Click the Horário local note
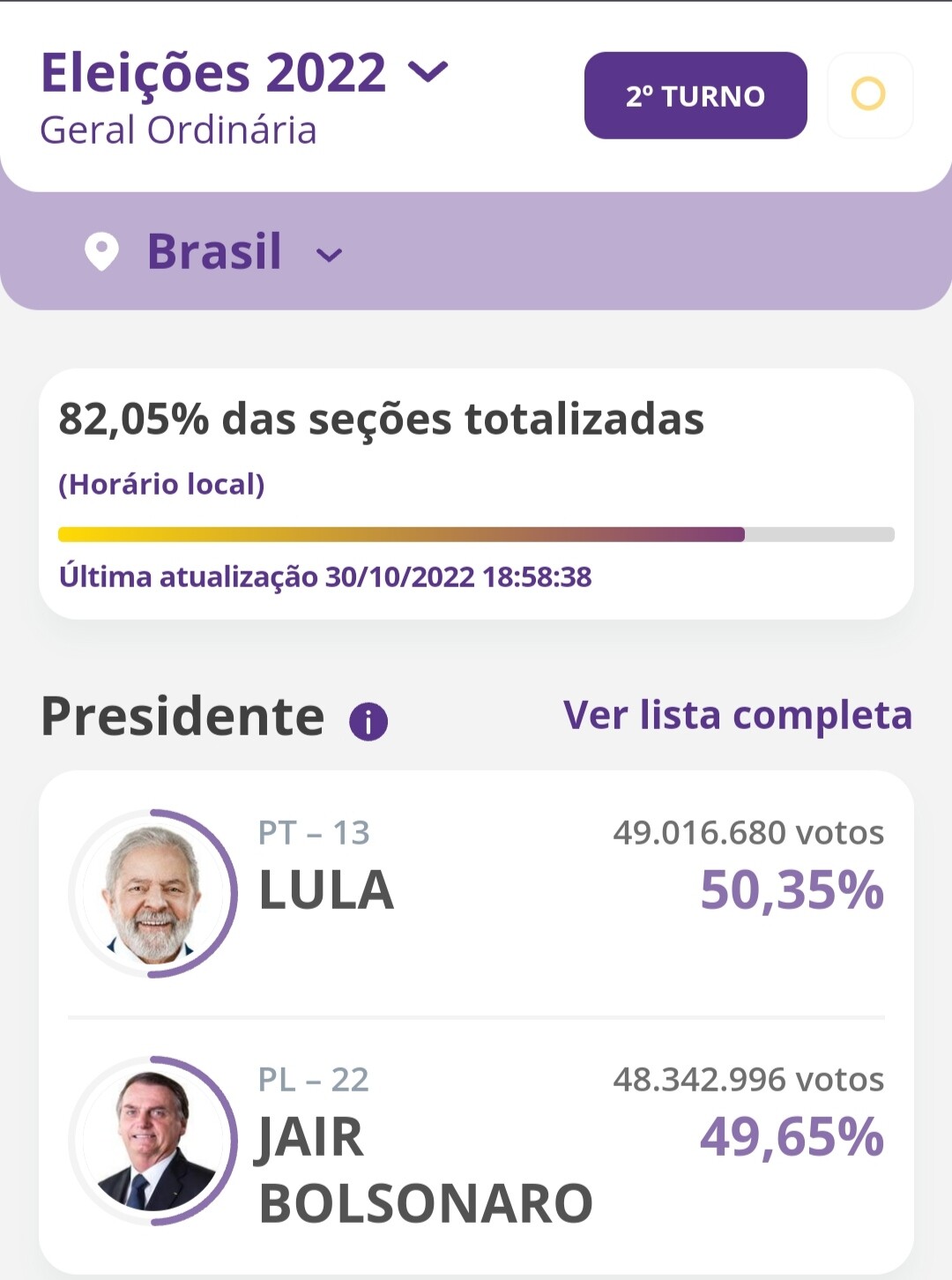This screenshot has width=952, height=1280. click(x=161, y=484)
